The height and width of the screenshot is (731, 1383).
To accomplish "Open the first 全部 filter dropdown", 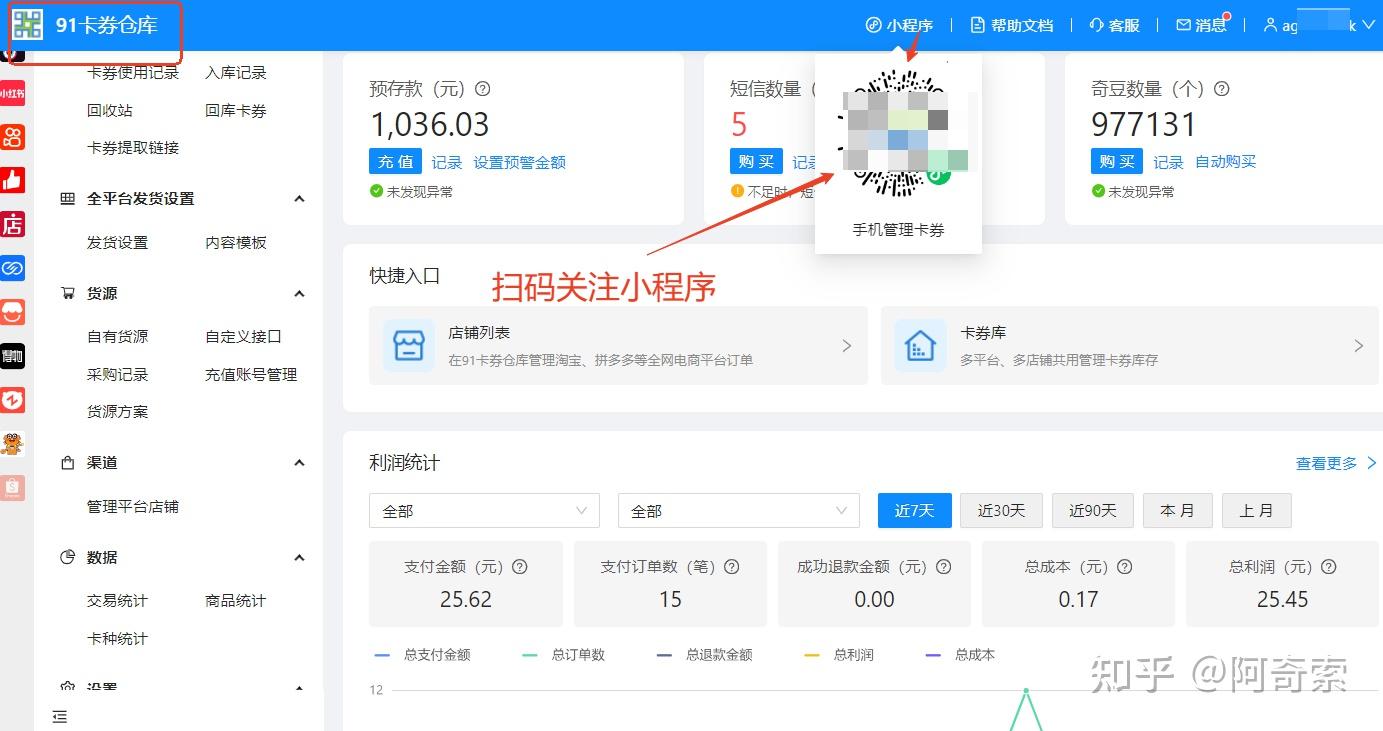I will [483, 510].
